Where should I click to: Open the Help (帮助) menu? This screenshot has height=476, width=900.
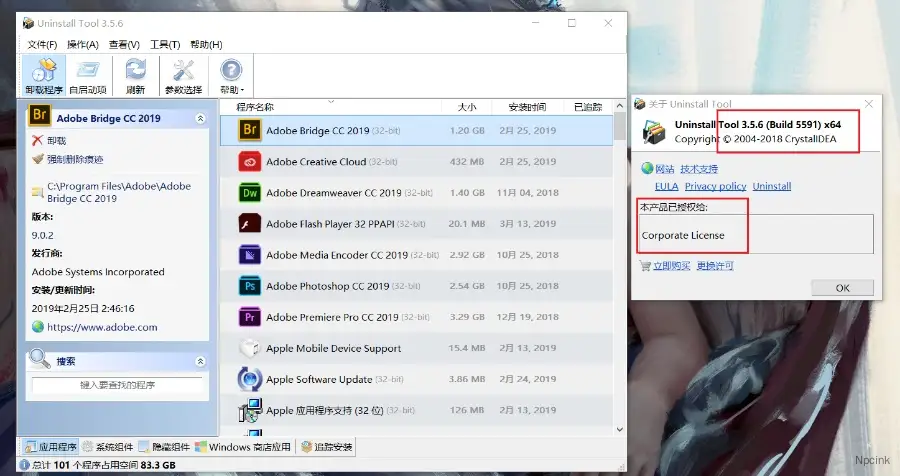(206, 44)
